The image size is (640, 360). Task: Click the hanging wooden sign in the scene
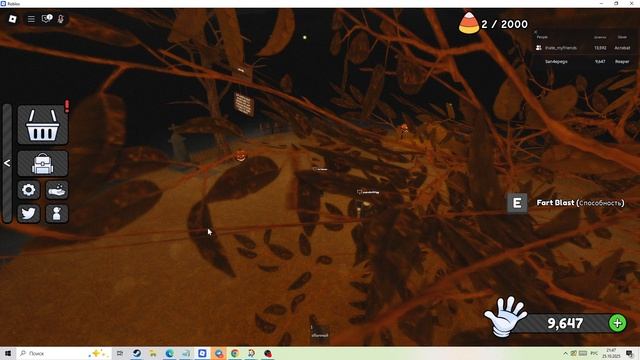(x=244, y=104)
